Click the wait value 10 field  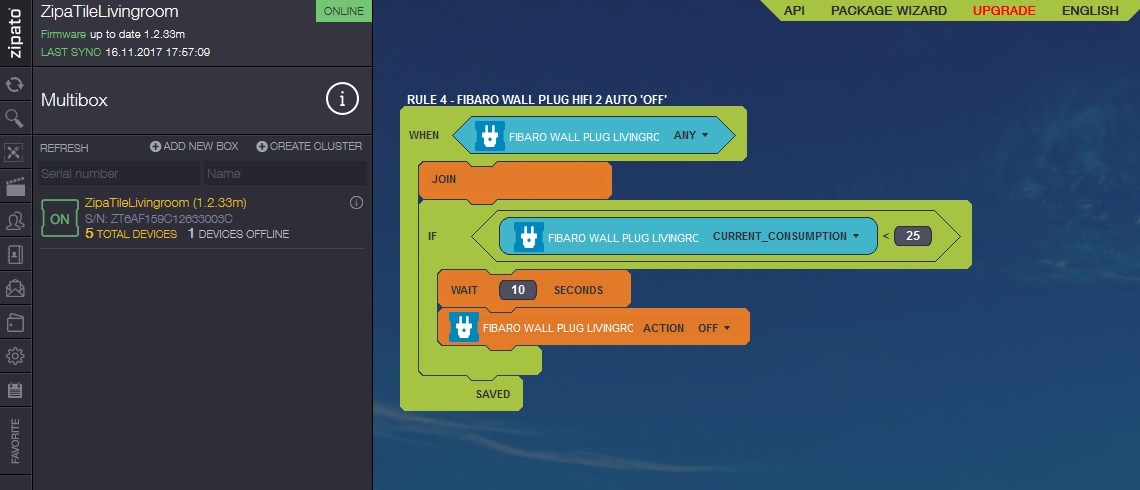pyautogui.click(x=518, y=290)
